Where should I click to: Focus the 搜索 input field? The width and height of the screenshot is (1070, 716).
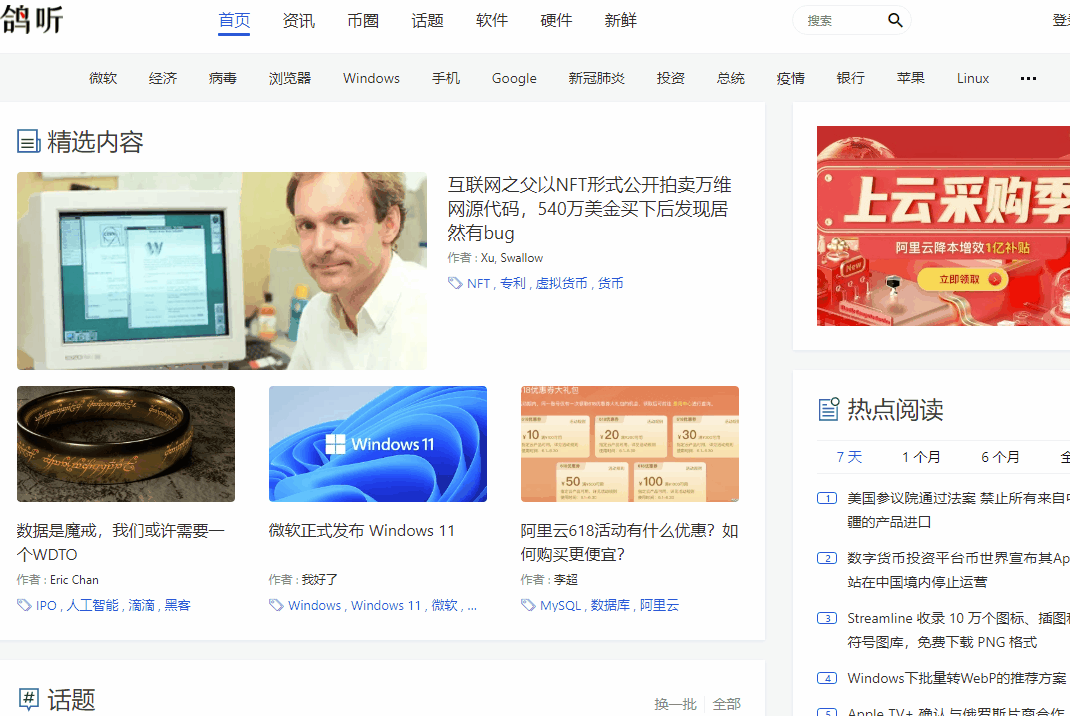[843, 20]
